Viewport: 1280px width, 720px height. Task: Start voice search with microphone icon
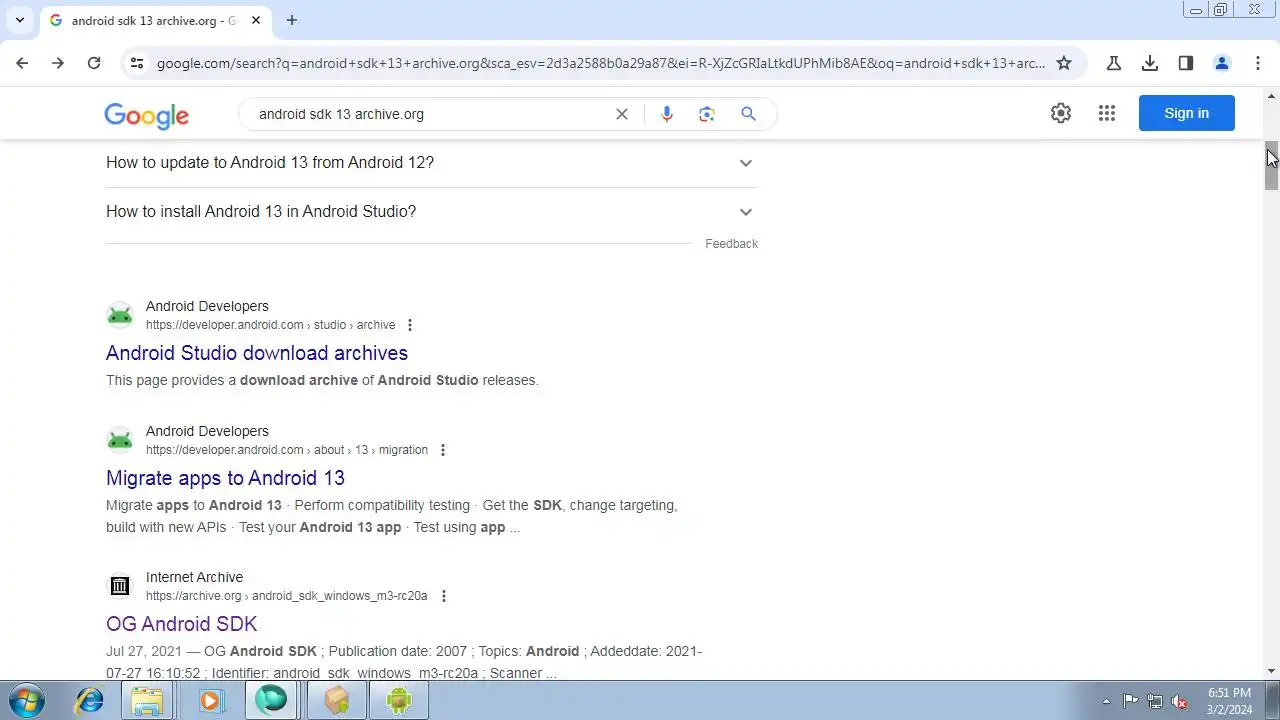point(667,114)
